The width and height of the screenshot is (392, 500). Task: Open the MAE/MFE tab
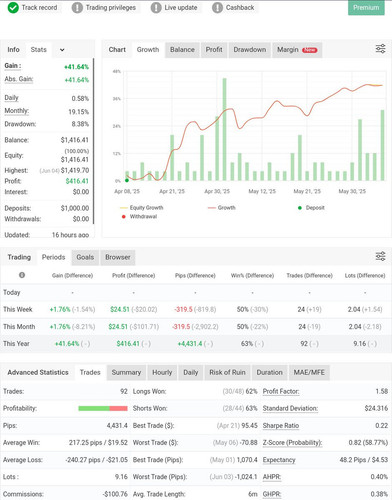(309, 372)
